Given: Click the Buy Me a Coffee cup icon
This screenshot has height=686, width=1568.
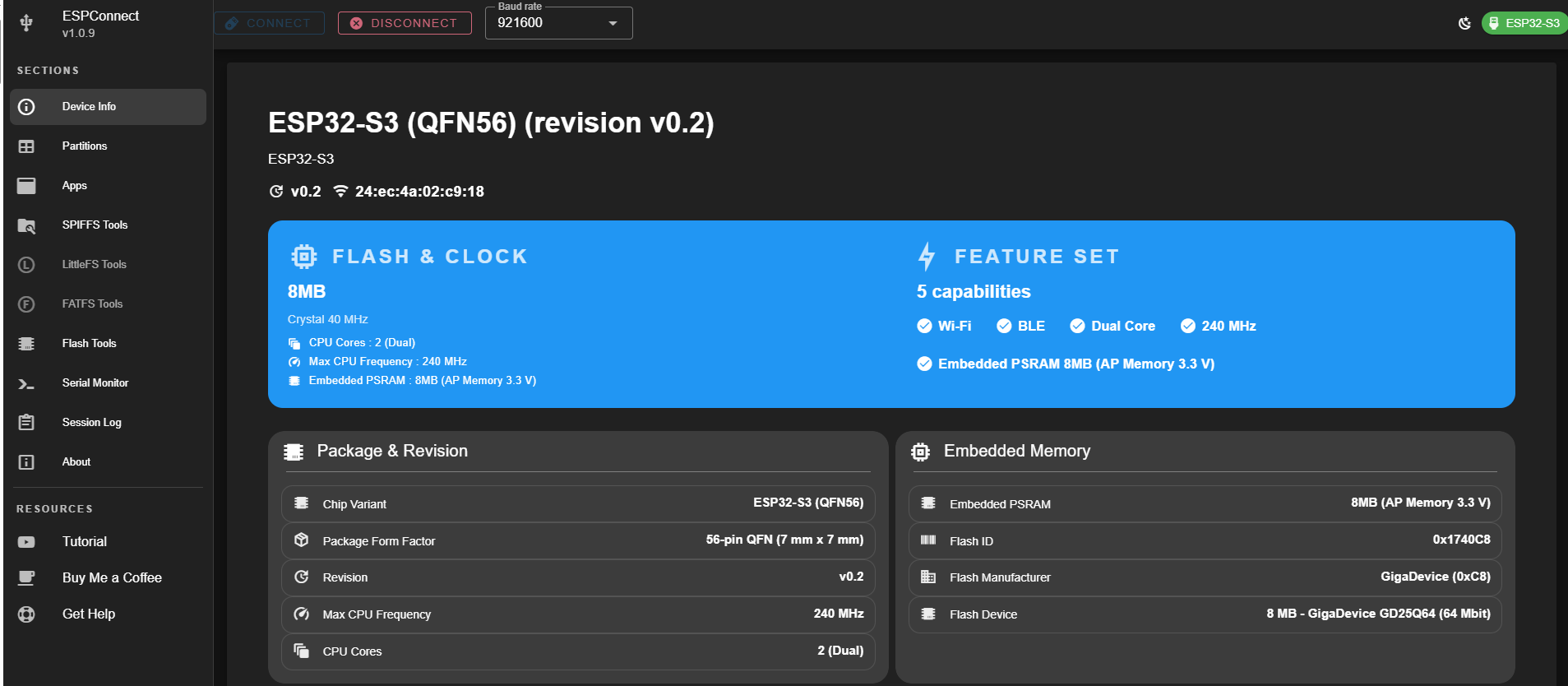Looking at the screenshot, I should tap(26, 578).
